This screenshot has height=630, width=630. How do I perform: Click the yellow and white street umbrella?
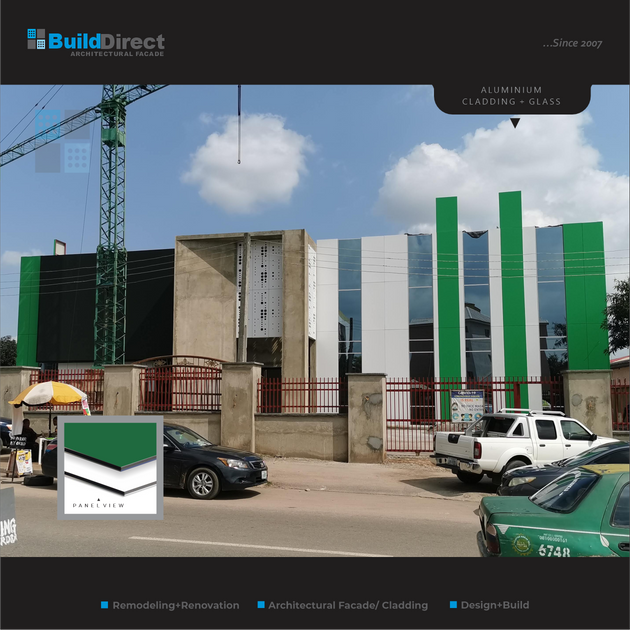point(49,394)
